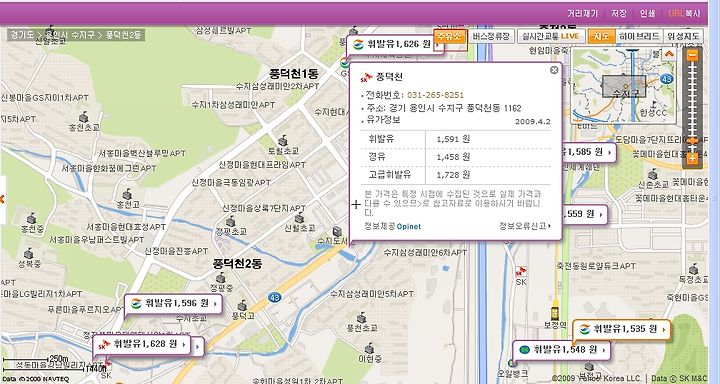The image size is (720, 384).
Task: Click 풍덕천2동 in the breadcrumb
Action: [x=124, y=35]
